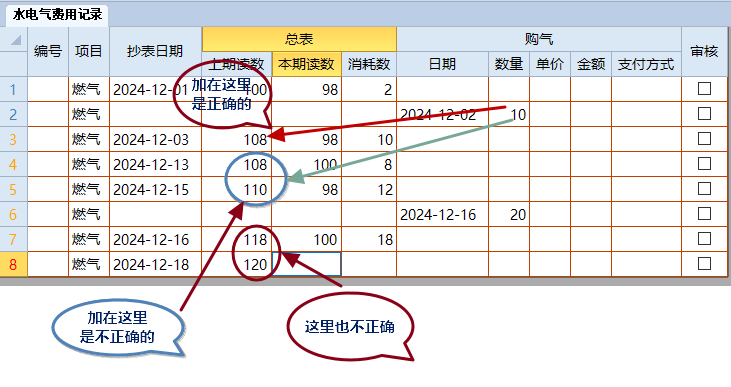731x387 pixels.
Task: Select the 购气 group header
Action: [538, 39]
